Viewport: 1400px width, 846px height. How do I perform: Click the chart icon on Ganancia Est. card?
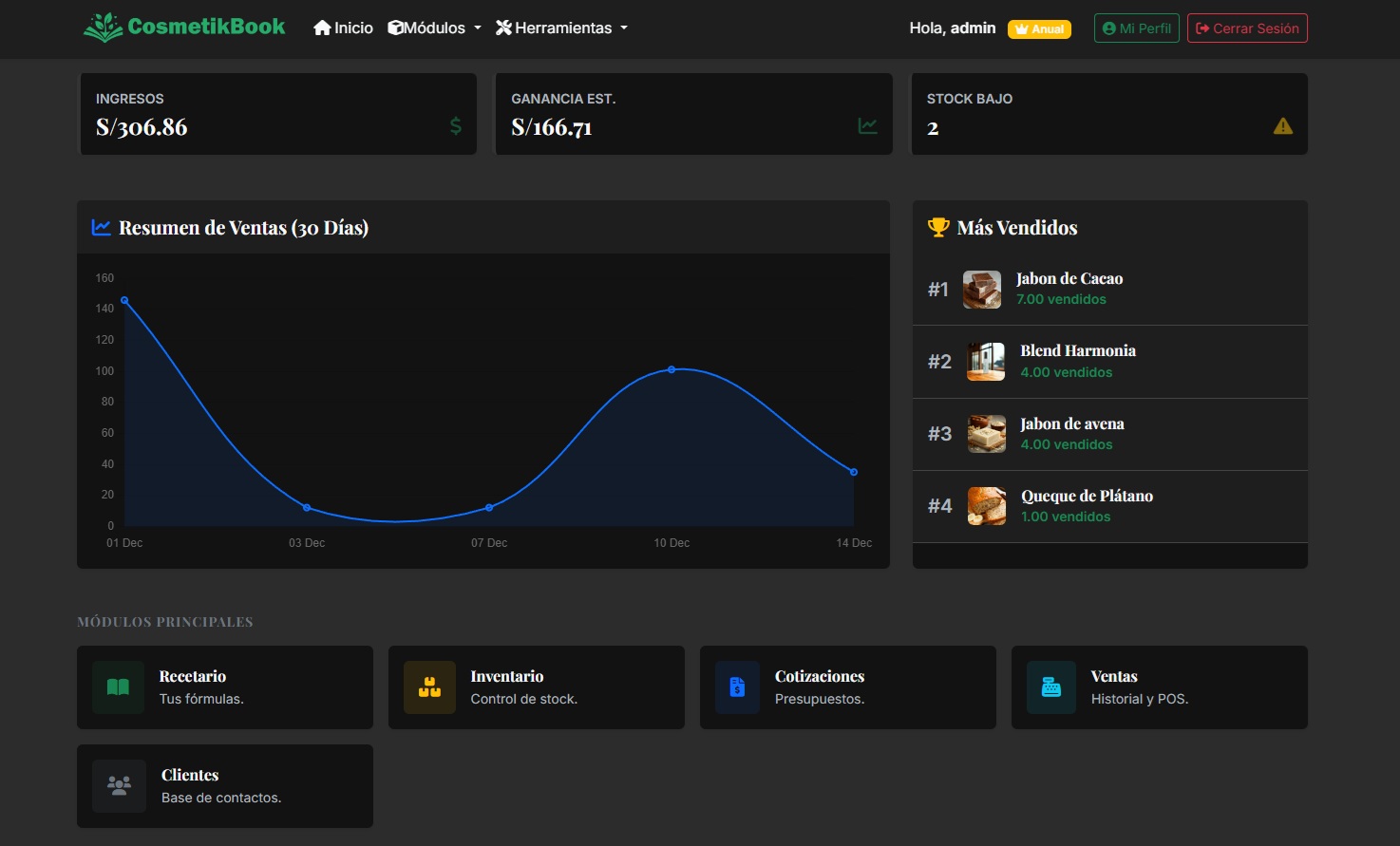pyautogui.click(x=867, y=124)
